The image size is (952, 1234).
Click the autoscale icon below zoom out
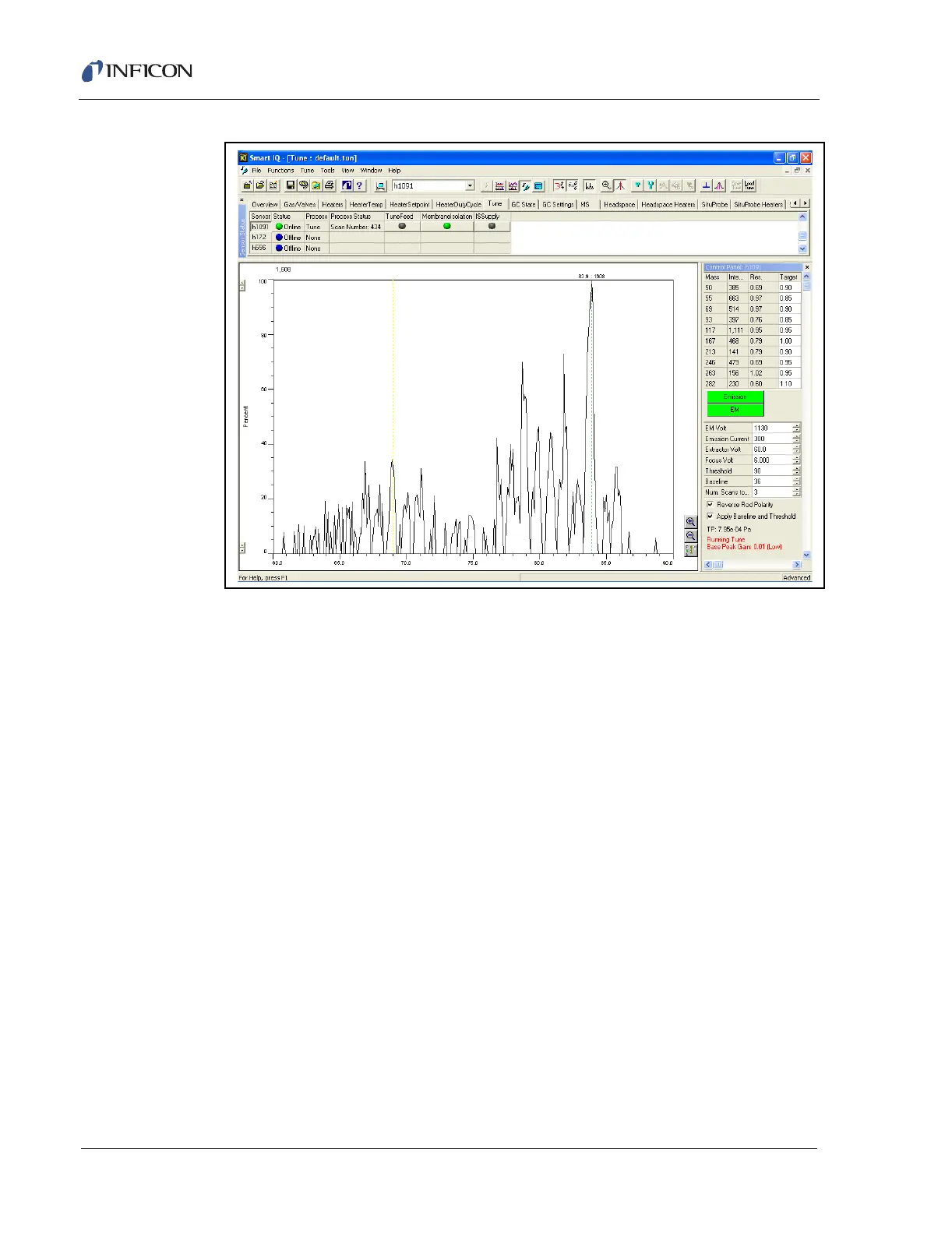click(x=690, y=550)
